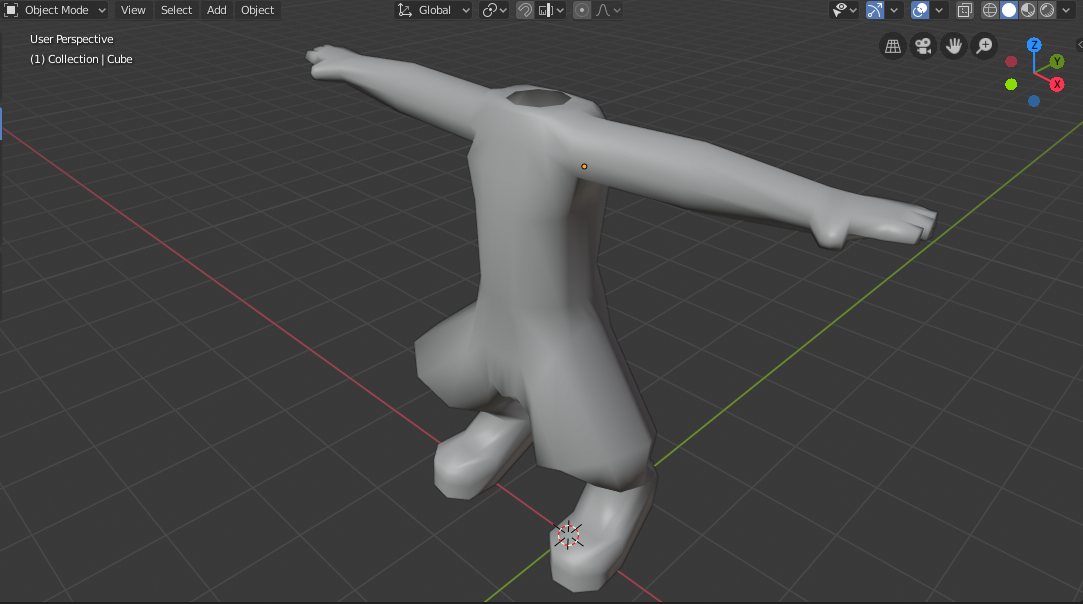The image size is (1083, 604).
Task: Toggle proportional editing
Action: [582, 10]
